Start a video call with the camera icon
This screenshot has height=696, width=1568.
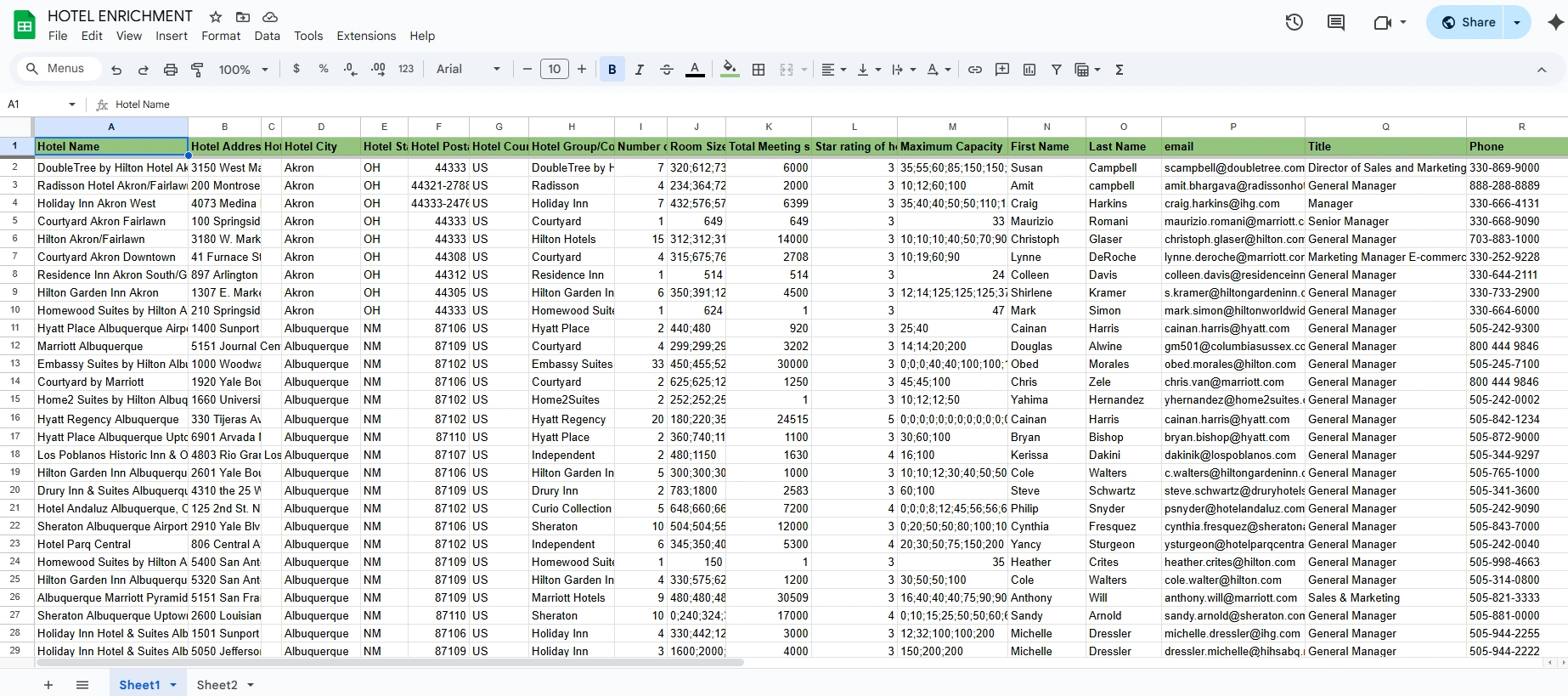pyautogui.click(x=1383, y=23)
